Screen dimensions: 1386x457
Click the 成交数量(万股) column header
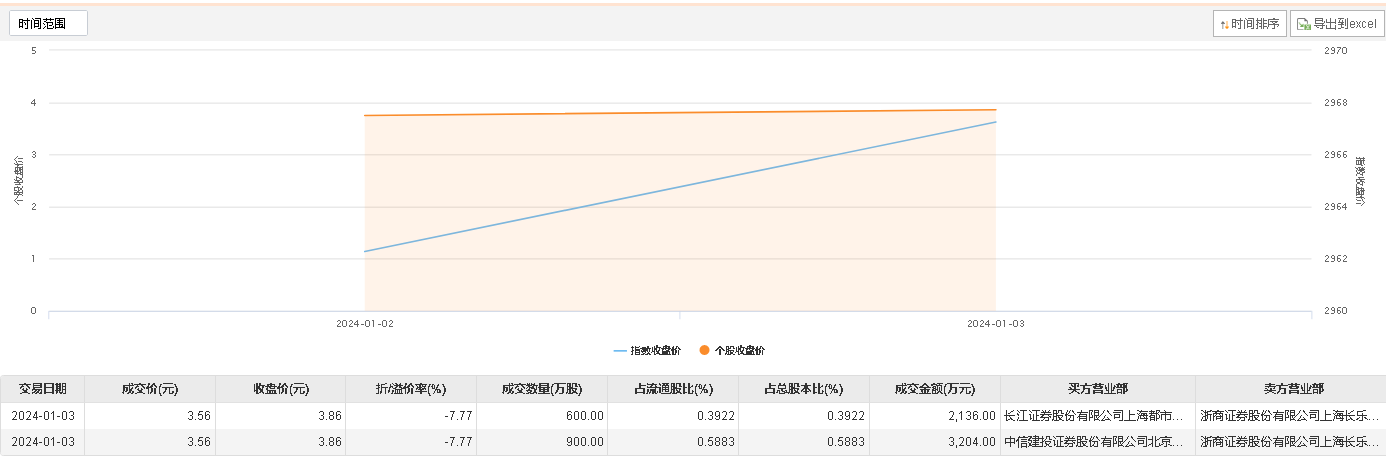pyautogui.click(x=541, y=389)
